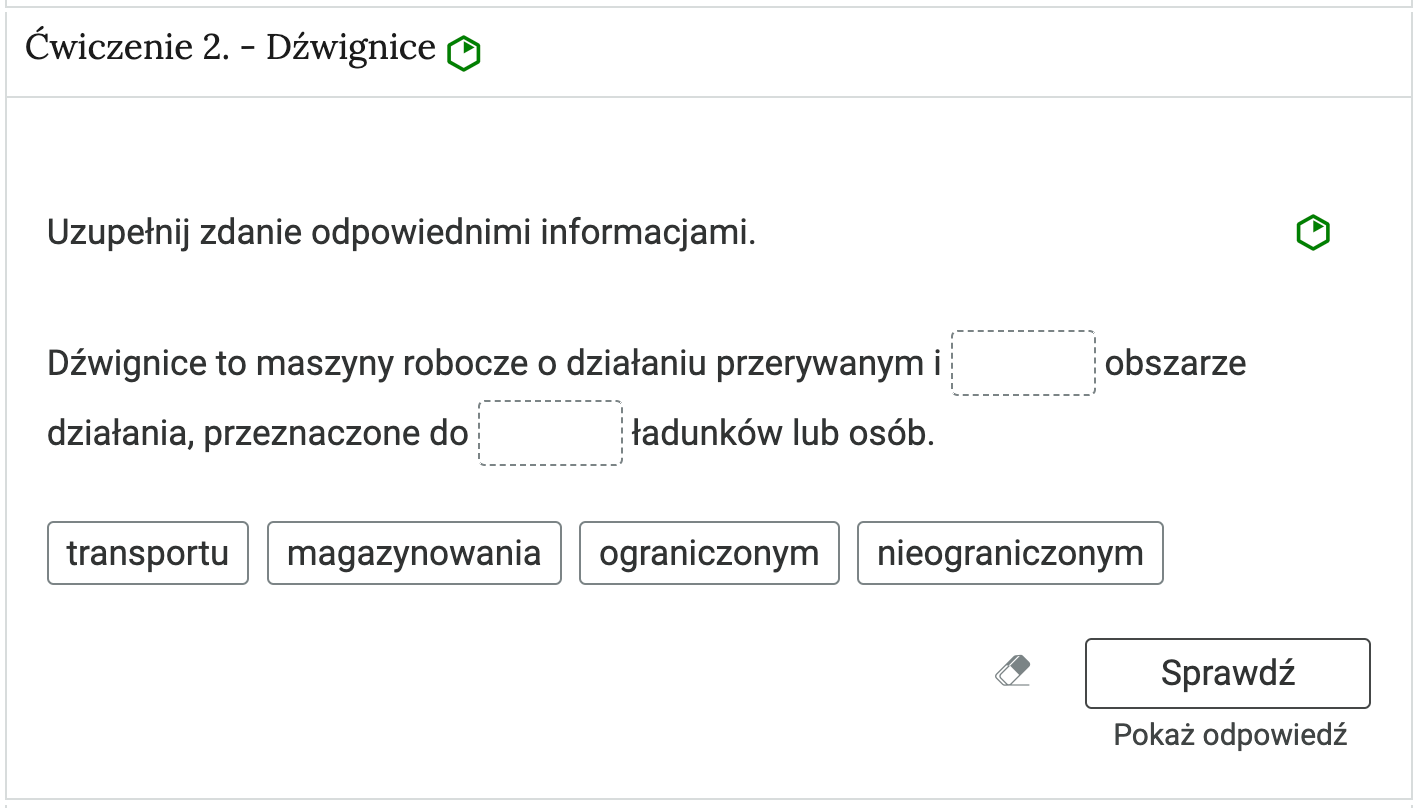The height and width of the screenshot is (808, 1418).
Task: Click the green hexagon icon beside the Ćwiczenie 2 heading
Action: point(464,52)
